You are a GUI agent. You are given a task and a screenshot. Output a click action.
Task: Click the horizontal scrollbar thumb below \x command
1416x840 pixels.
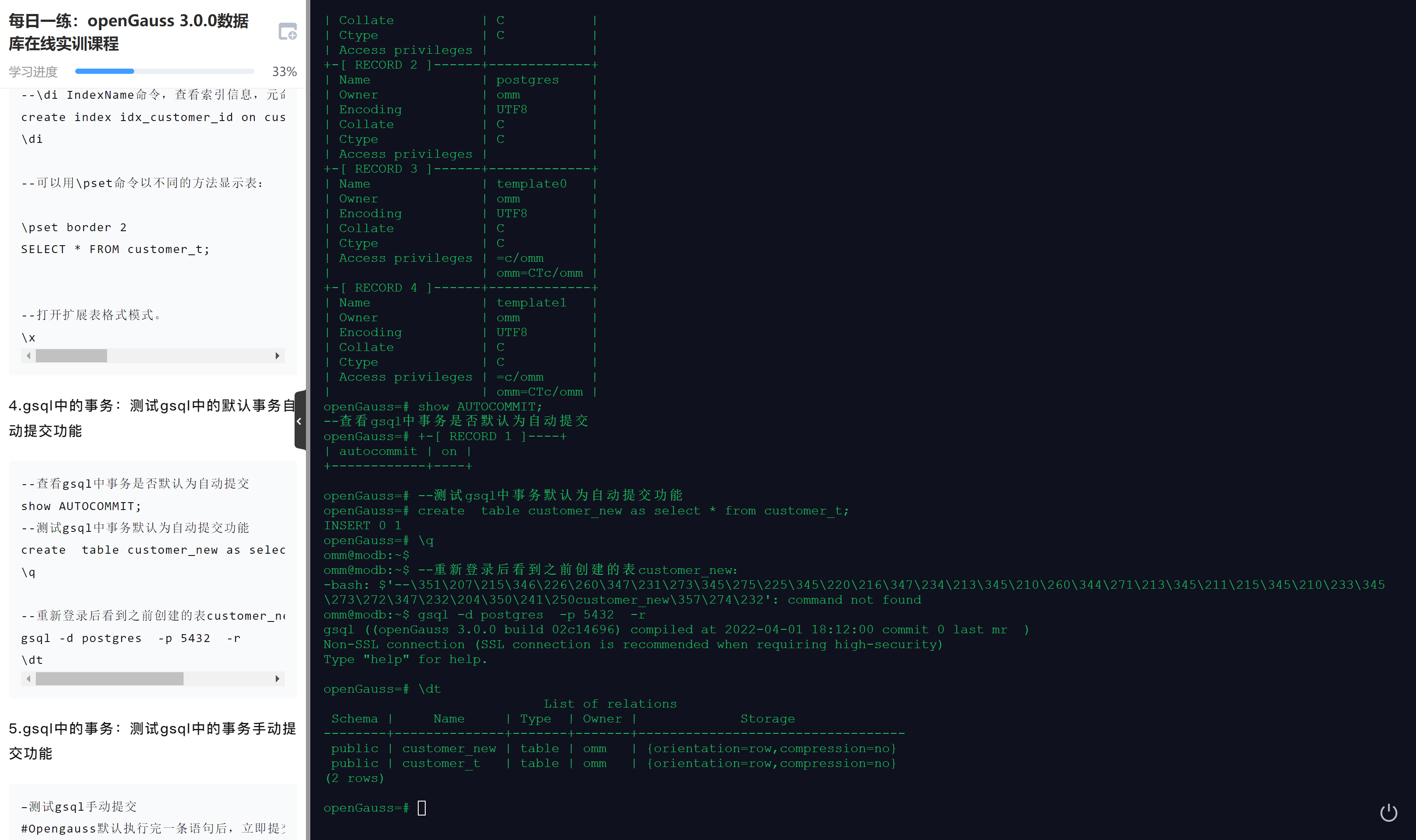(71, 355)
